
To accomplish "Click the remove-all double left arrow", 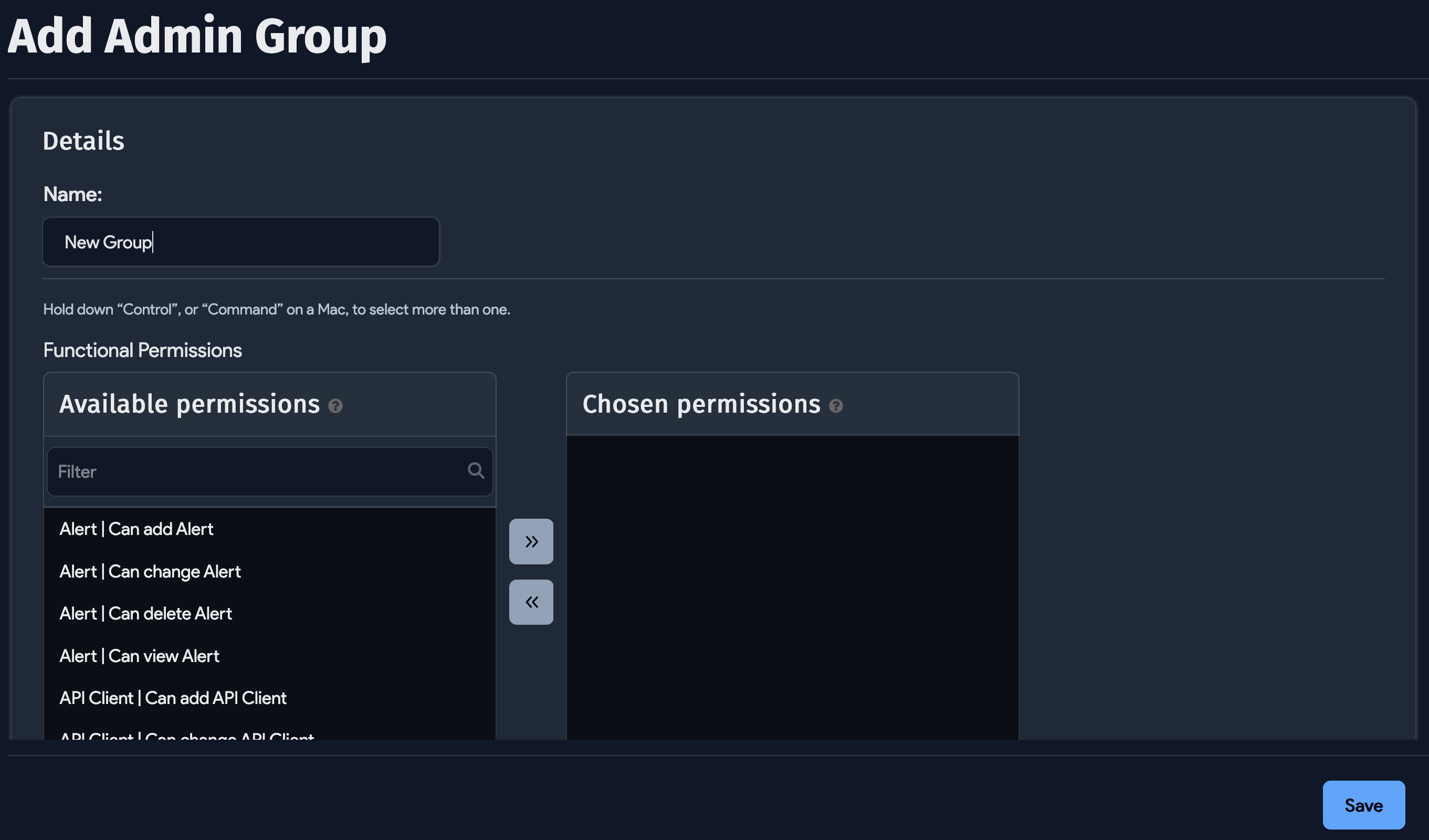I will 531,601.
